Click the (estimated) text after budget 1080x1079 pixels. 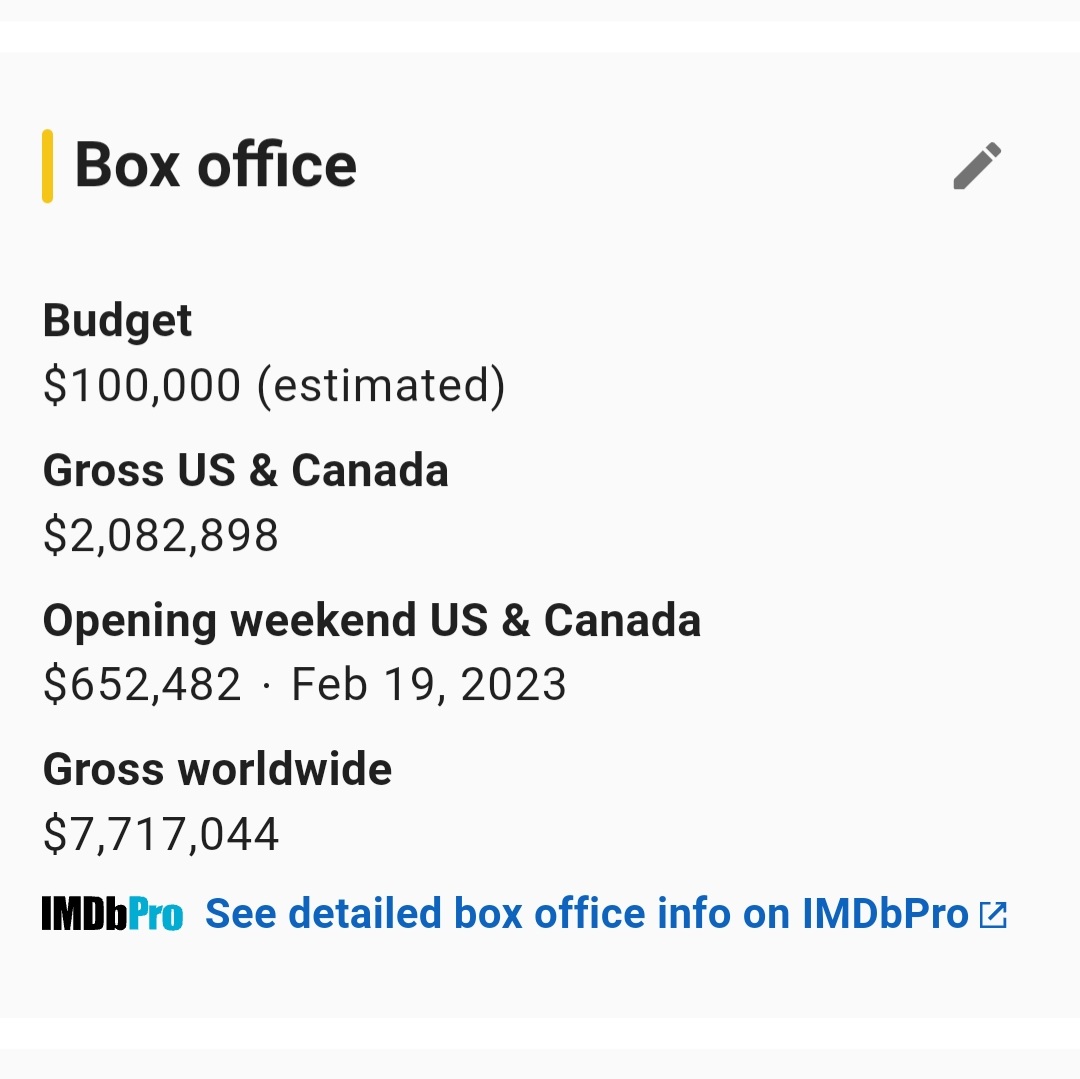[381, 386]
